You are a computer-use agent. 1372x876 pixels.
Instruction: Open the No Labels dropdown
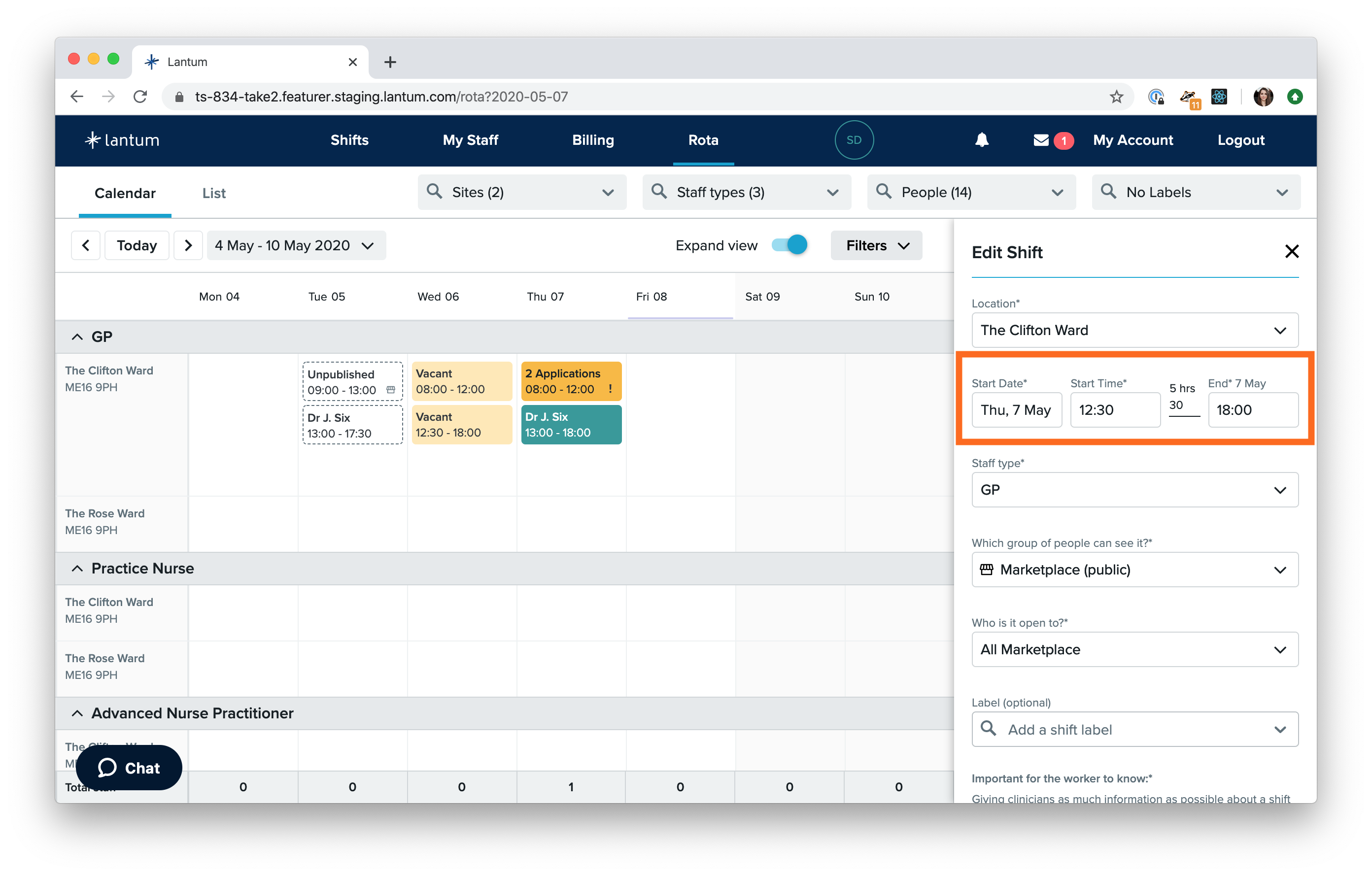pos(1196,192)
